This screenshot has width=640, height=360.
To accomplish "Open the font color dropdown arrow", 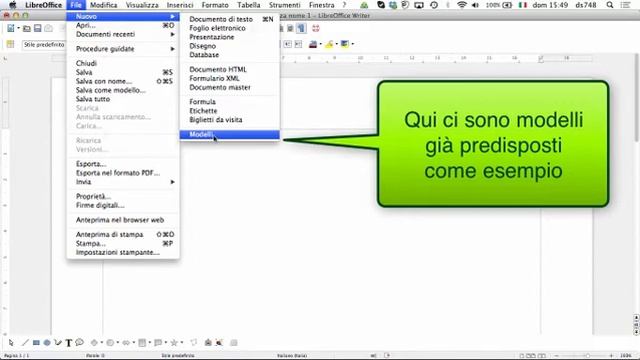I will 320,44.
